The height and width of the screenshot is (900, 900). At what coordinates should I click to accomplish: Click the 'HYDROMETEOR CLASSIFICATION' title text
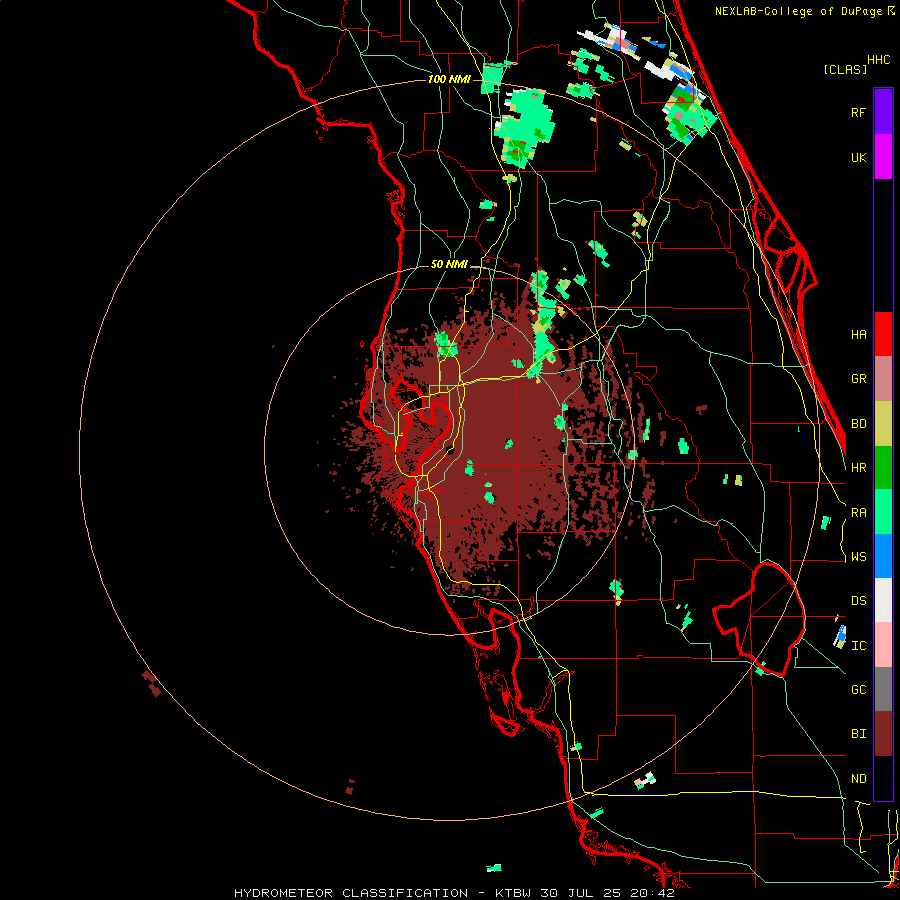(351, 893)
